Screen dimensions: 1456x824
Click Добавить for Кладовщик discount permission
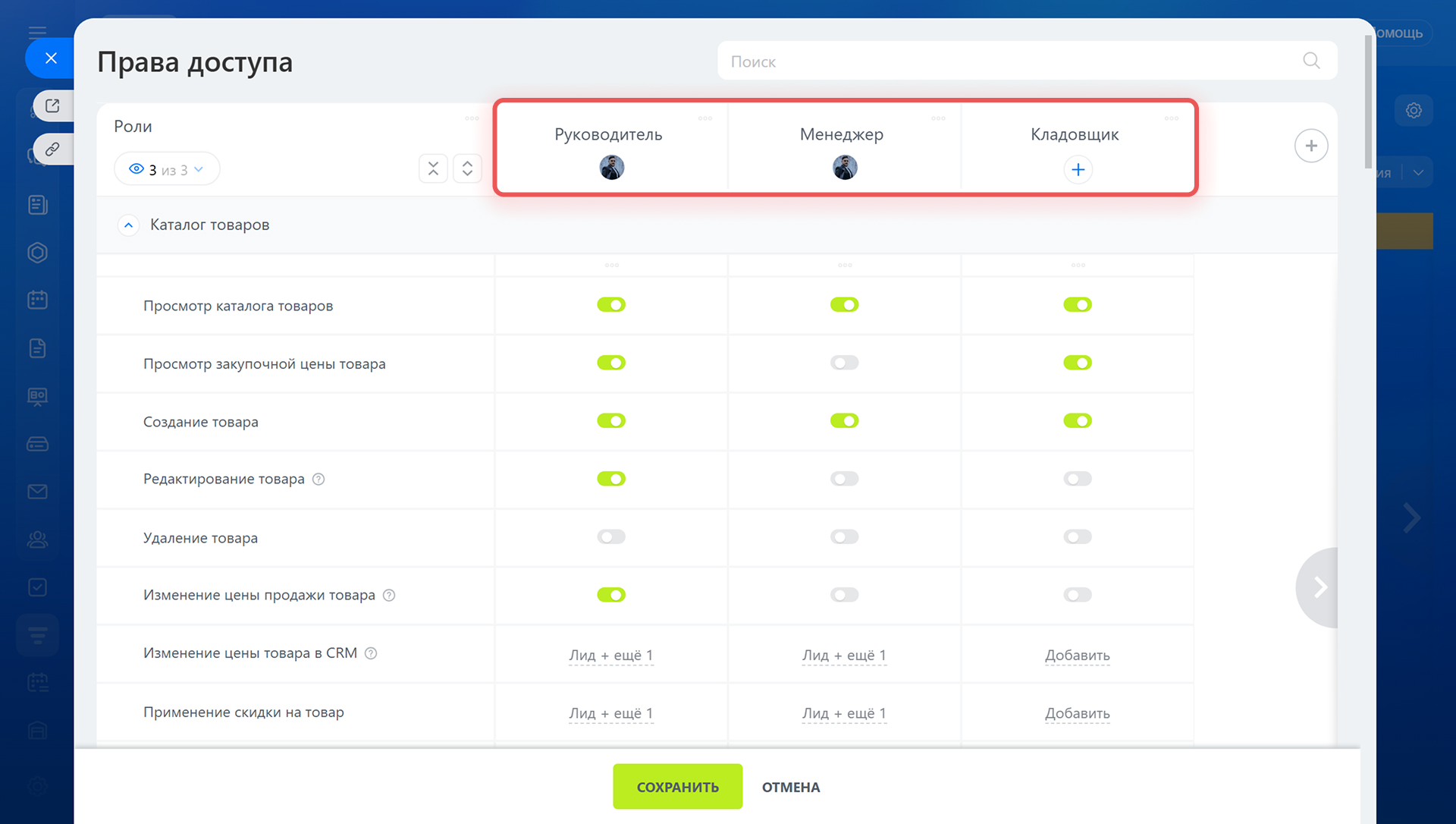pos(1077,713)
